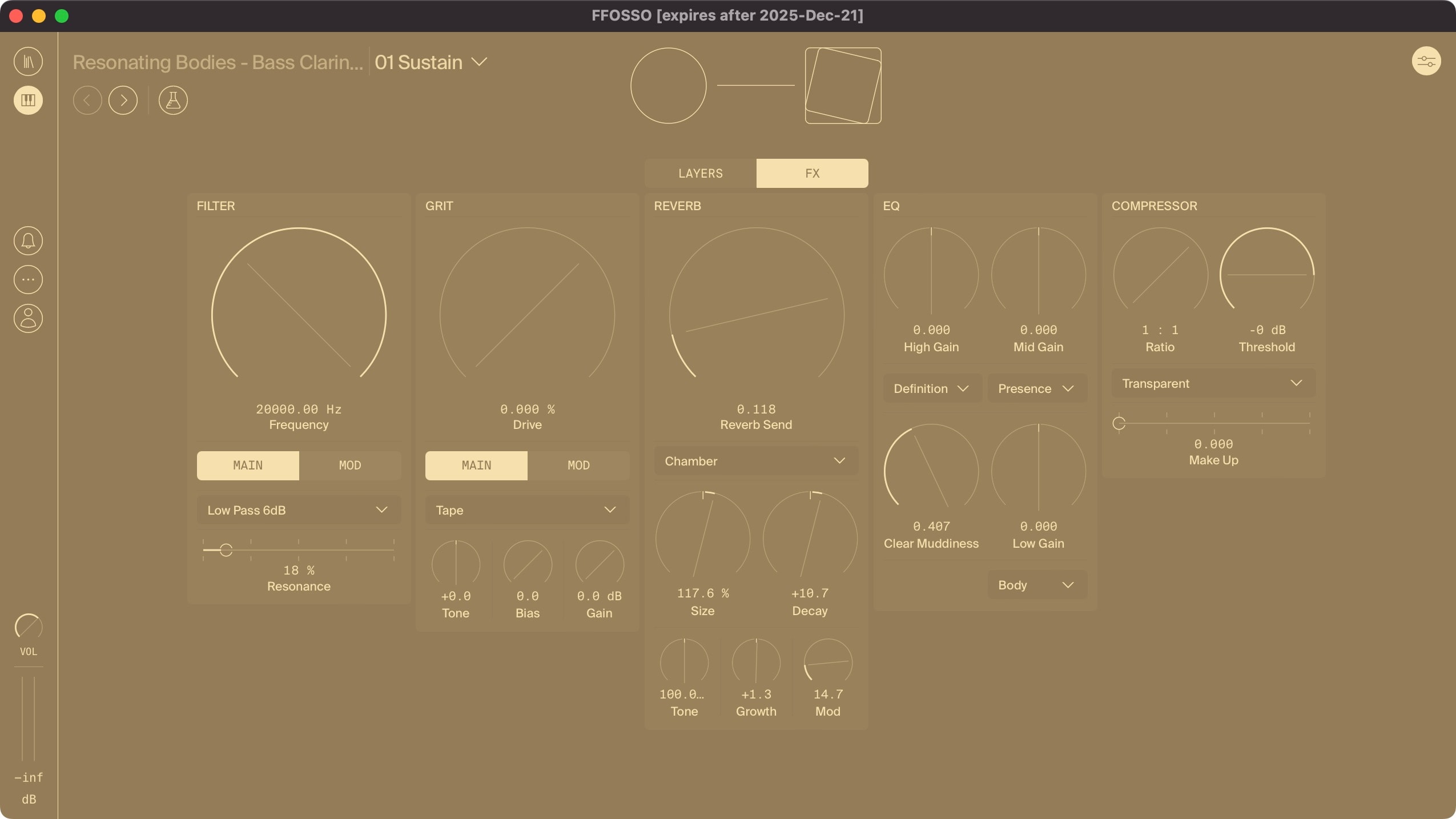1456x819 pixels.
Task: Adjust the Resonance slider
Action: click(227, 549)
